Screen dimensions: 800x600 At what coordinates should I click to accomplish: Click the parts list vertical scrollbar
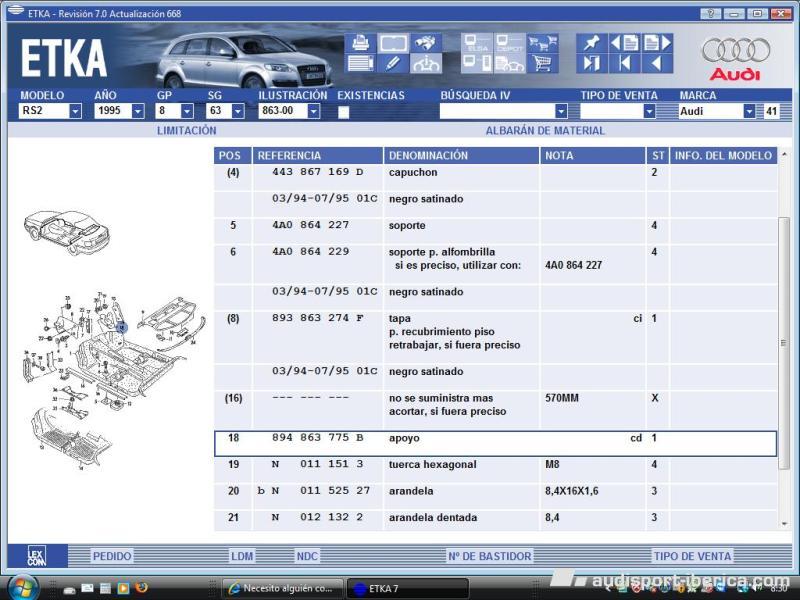784,343
